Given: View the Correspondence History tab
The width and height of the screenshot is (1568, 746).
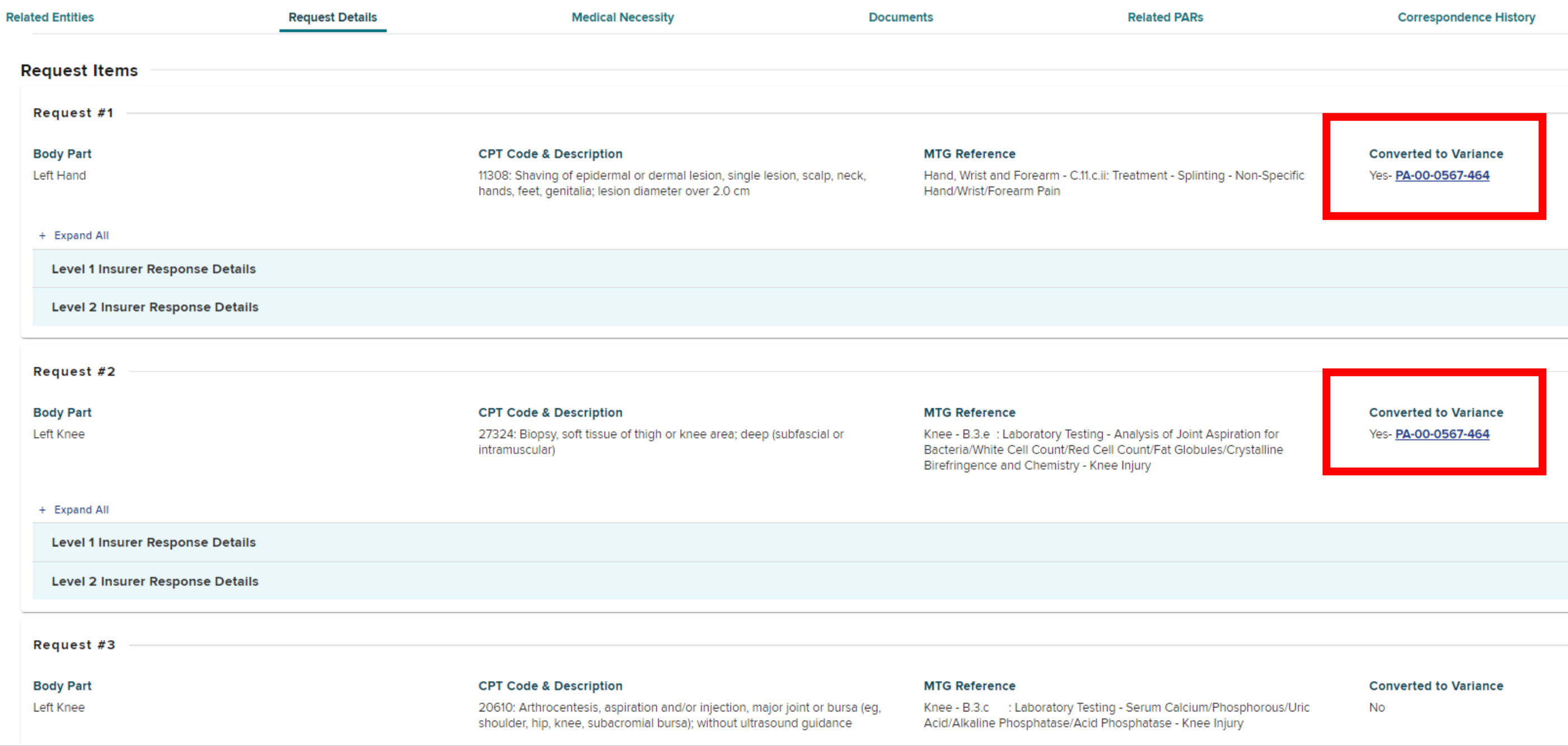Looking at the screenshot, I should (x=1466, y=17).
